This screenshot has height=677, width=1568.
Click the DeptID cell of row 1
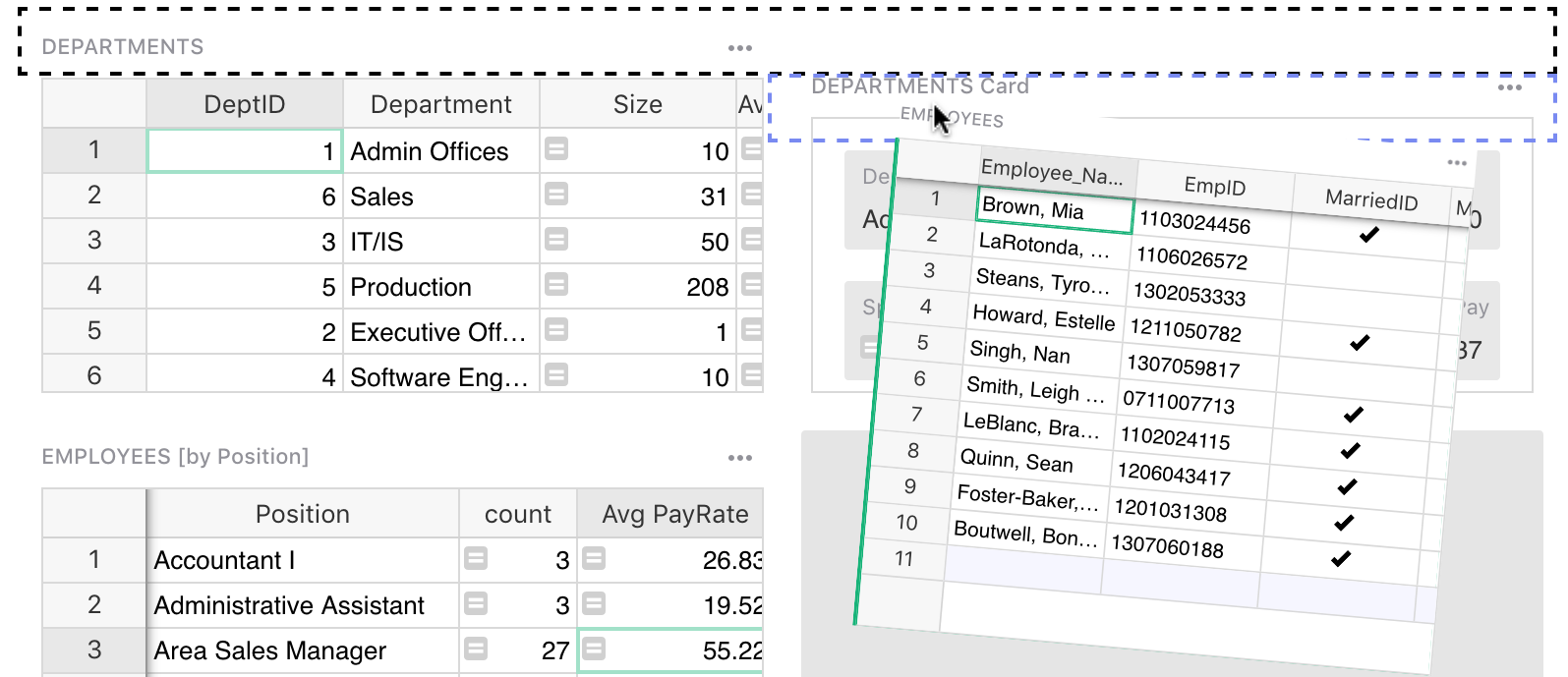coord(245,151)
